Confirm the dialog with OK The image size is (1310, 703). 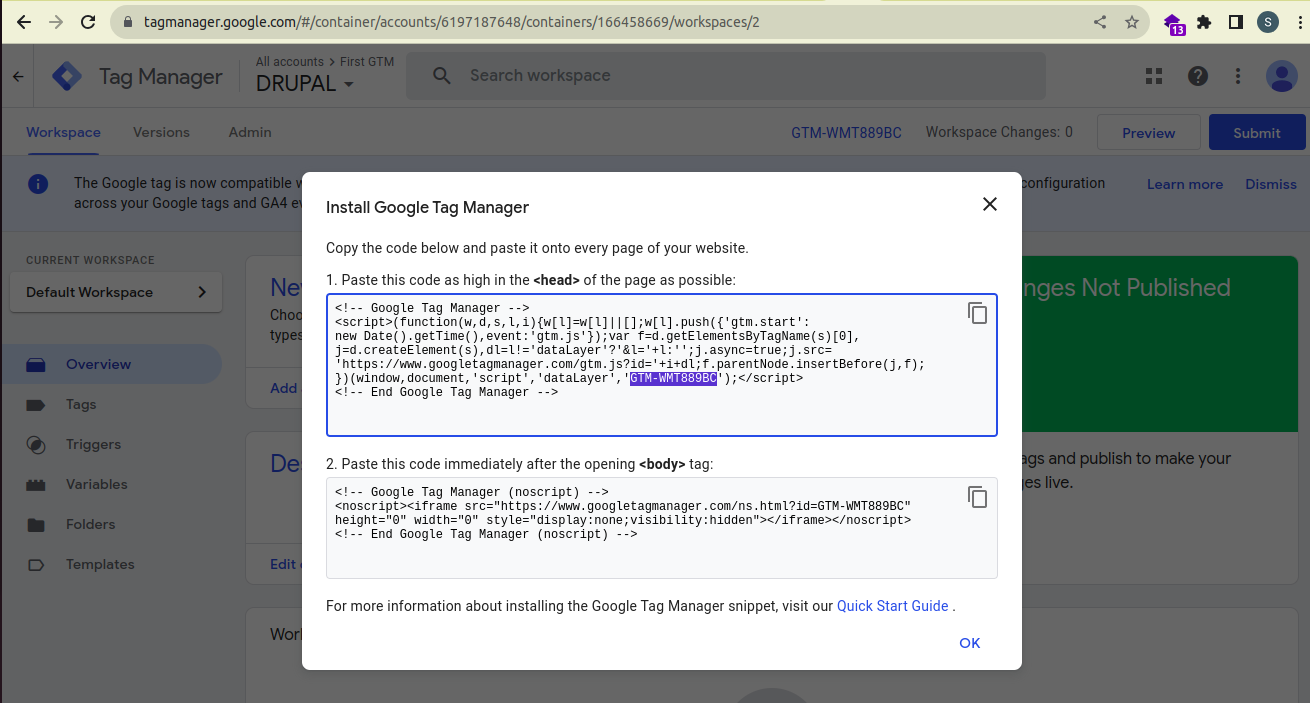[970, 643]
